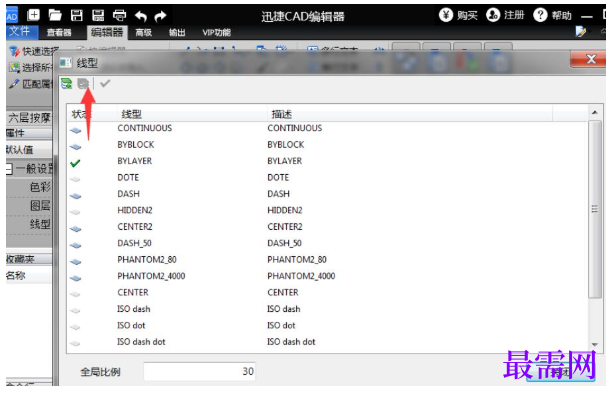Select PHANTOM2_80 in linetype column
The height and width of the screenshot is (396, 615).
pyautogui.click(x=147, y=260)
